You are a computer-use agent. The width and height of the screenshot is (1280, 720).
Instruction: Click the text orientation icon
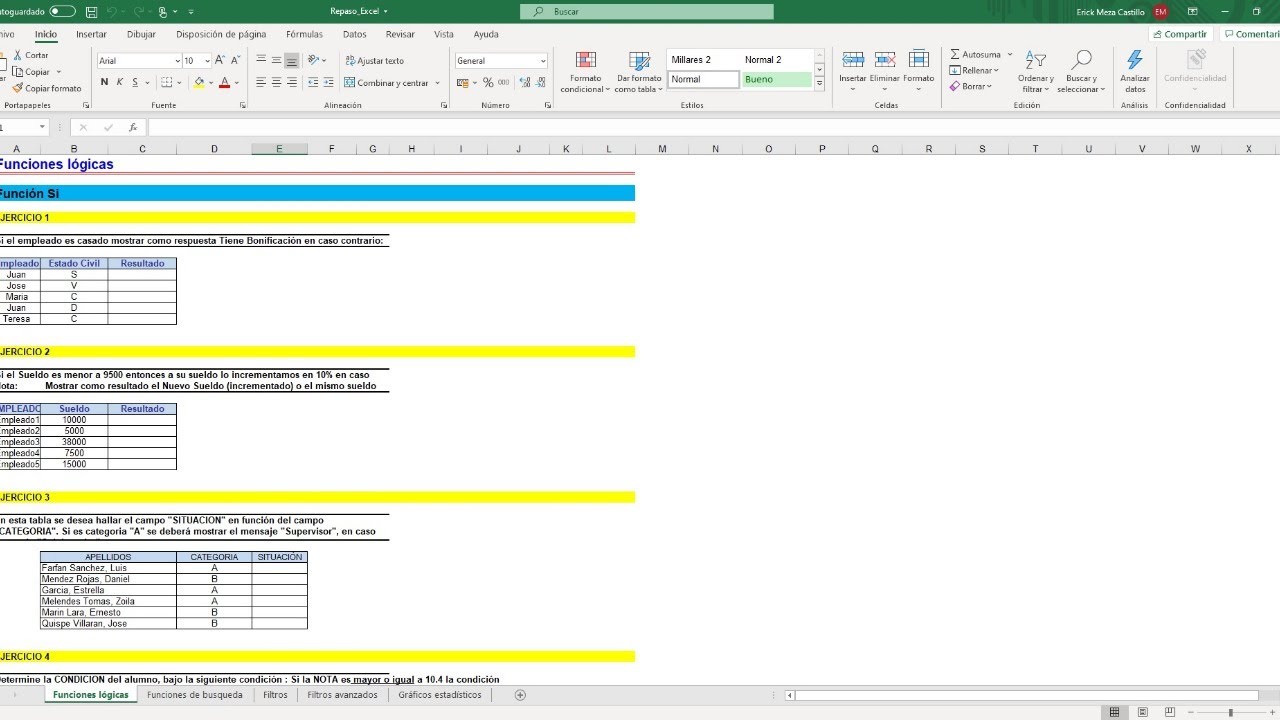pos(315,60)
